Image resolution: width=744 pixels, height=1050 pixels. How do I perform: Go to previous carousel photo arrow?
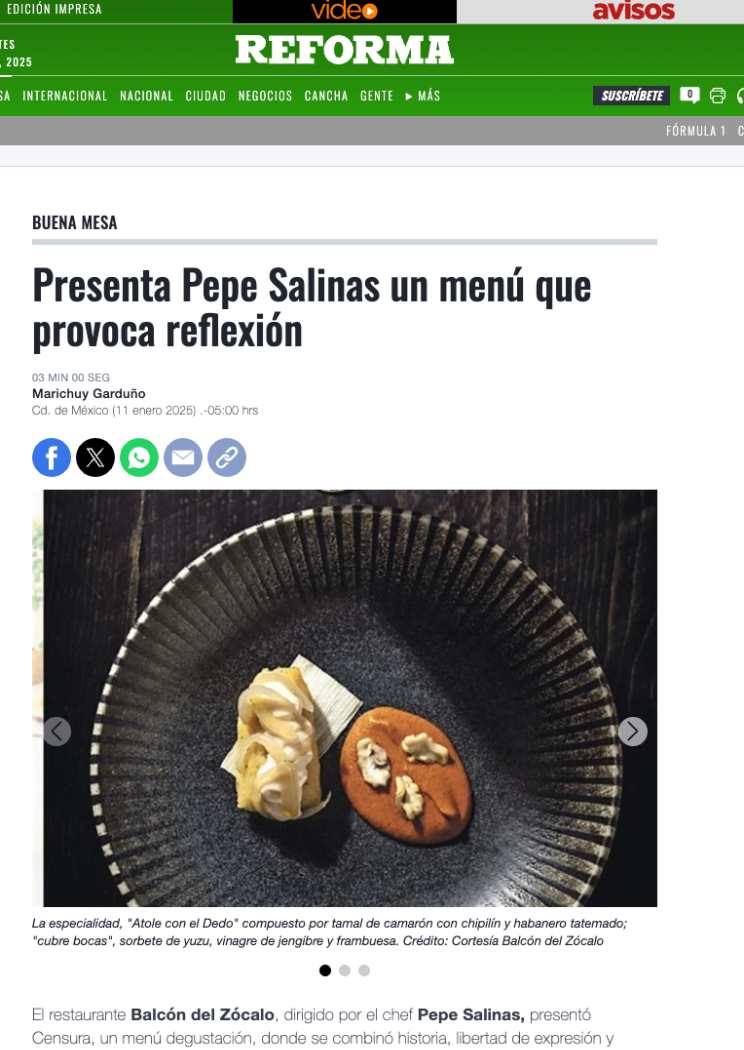pyautogui.click(x=57, y=731)
